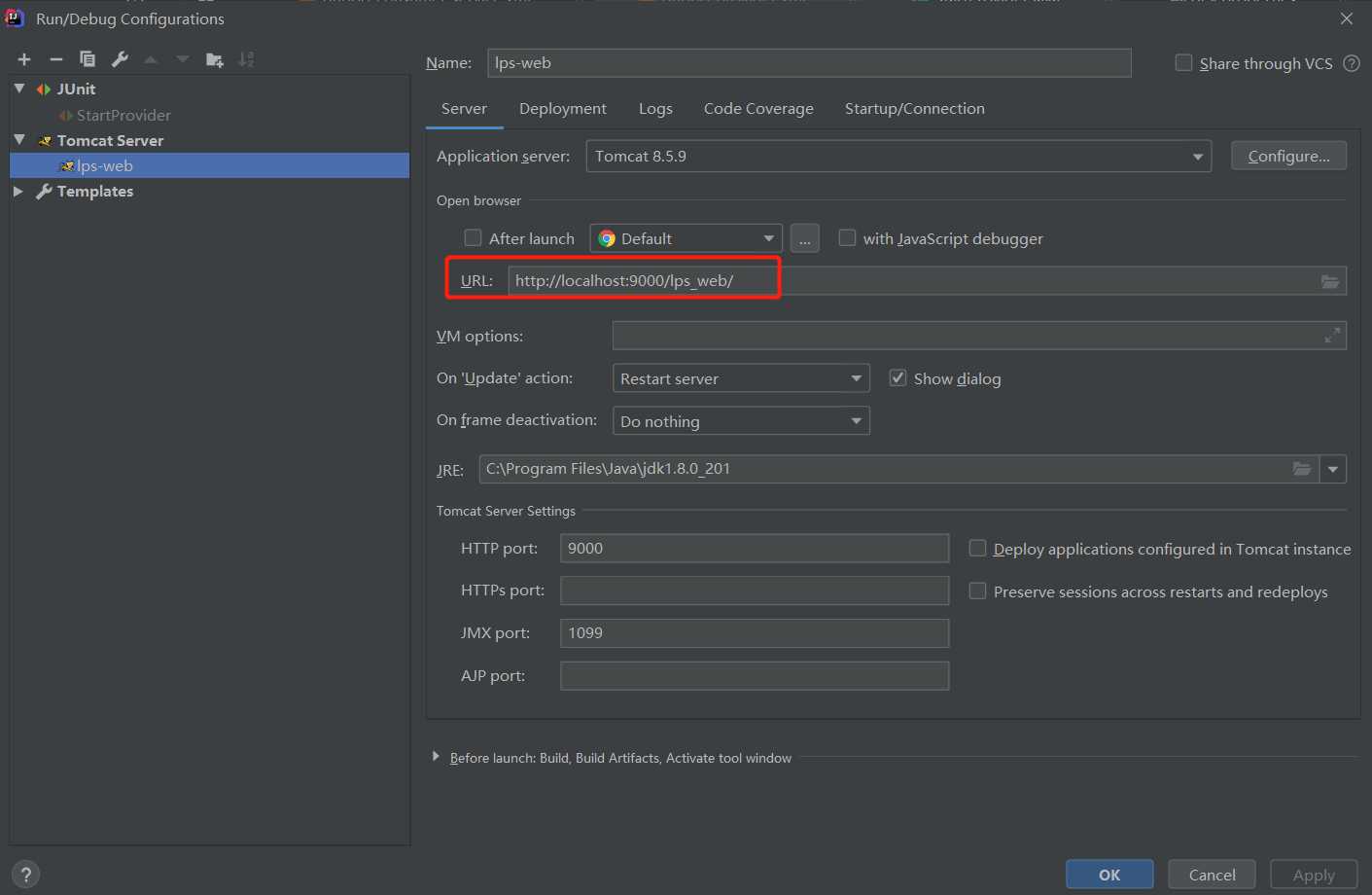Click the JMX port field
The image size is (1372, 895).
click(755, 633)
